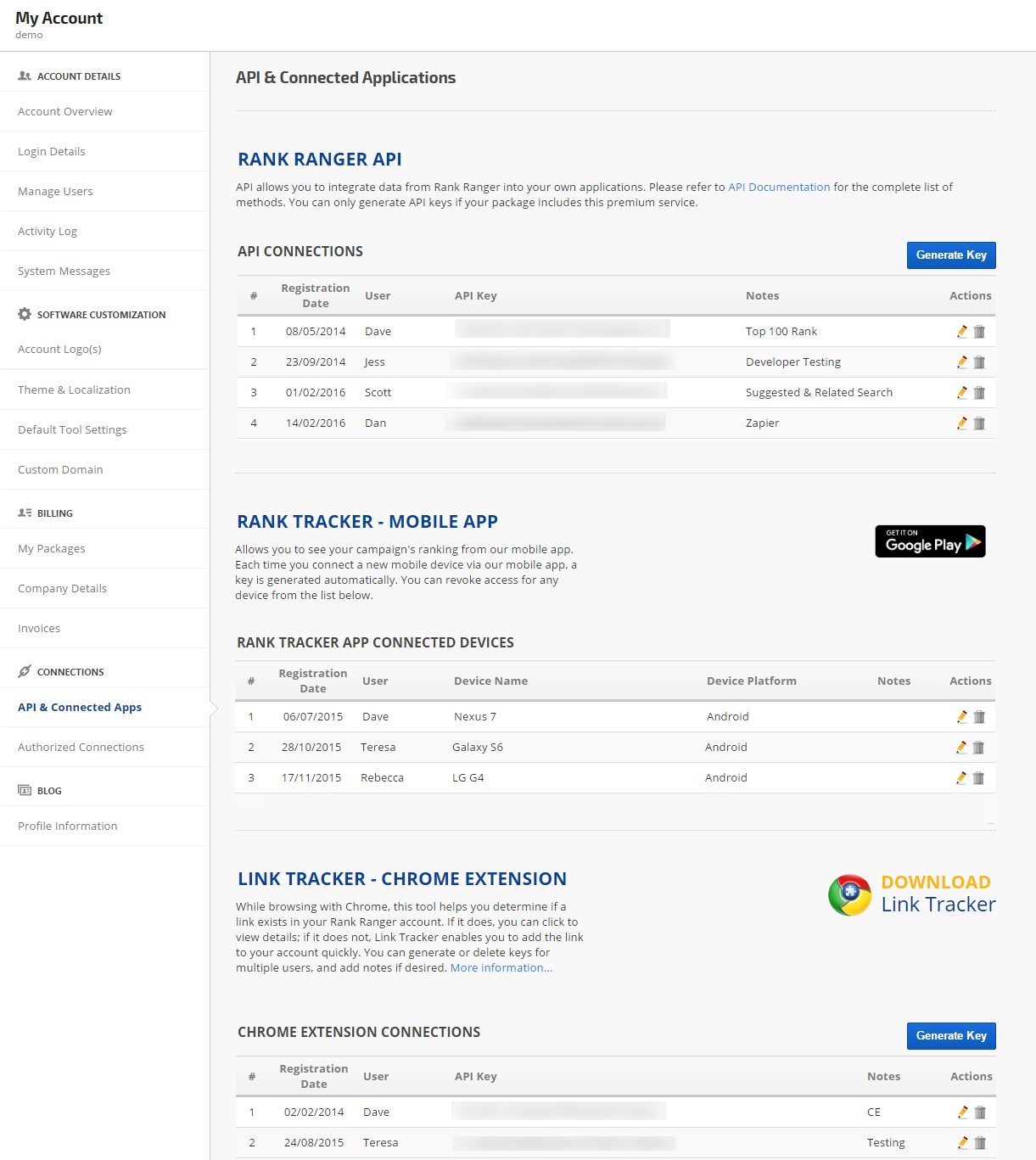The image size is (1036, 1160).
Task: Select the Galaxy S6 device name
Action: 478,748
